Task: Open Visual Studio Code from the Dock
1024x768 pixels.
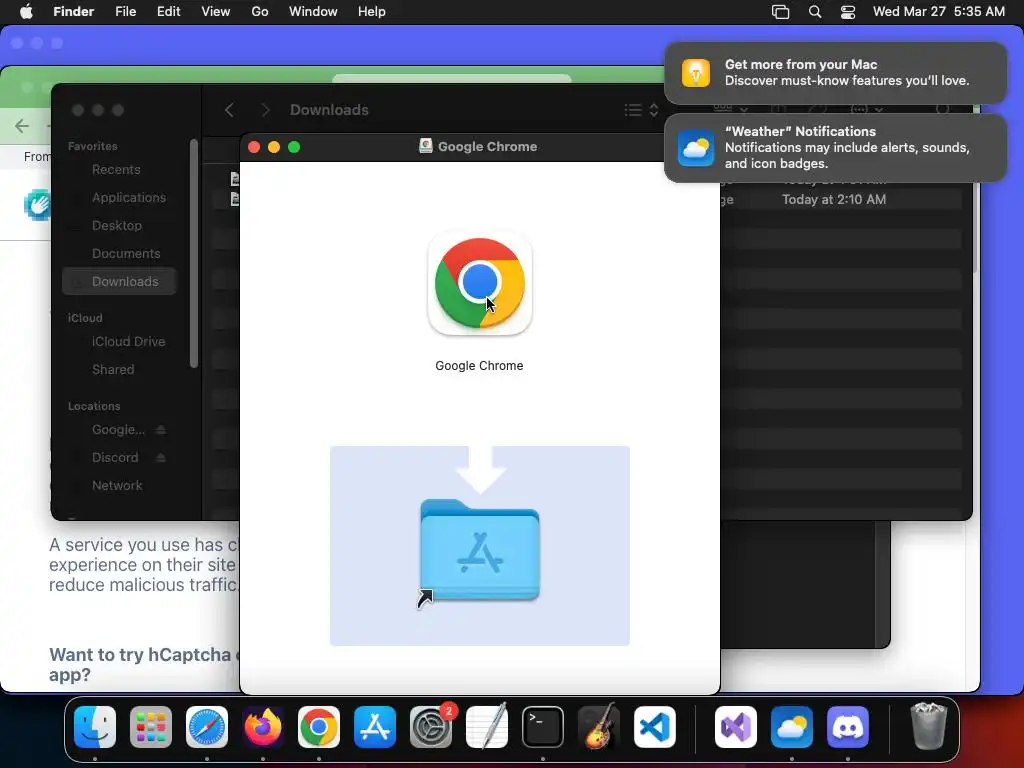Action: pyautogui.click(x=654, y=727)
